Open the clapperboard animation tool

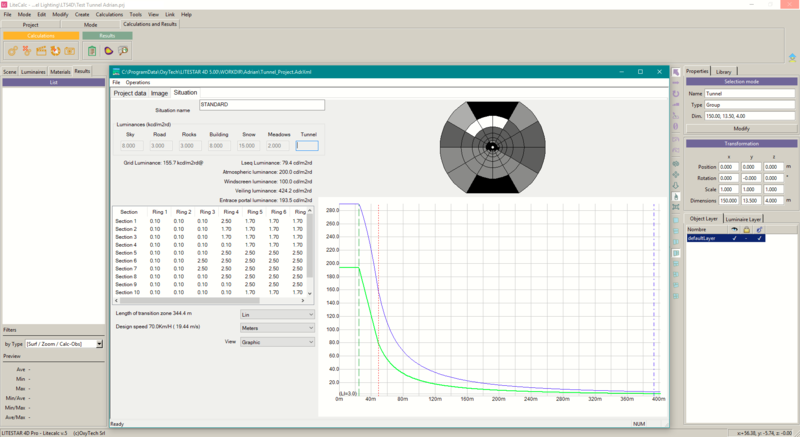tap(41, 50)
